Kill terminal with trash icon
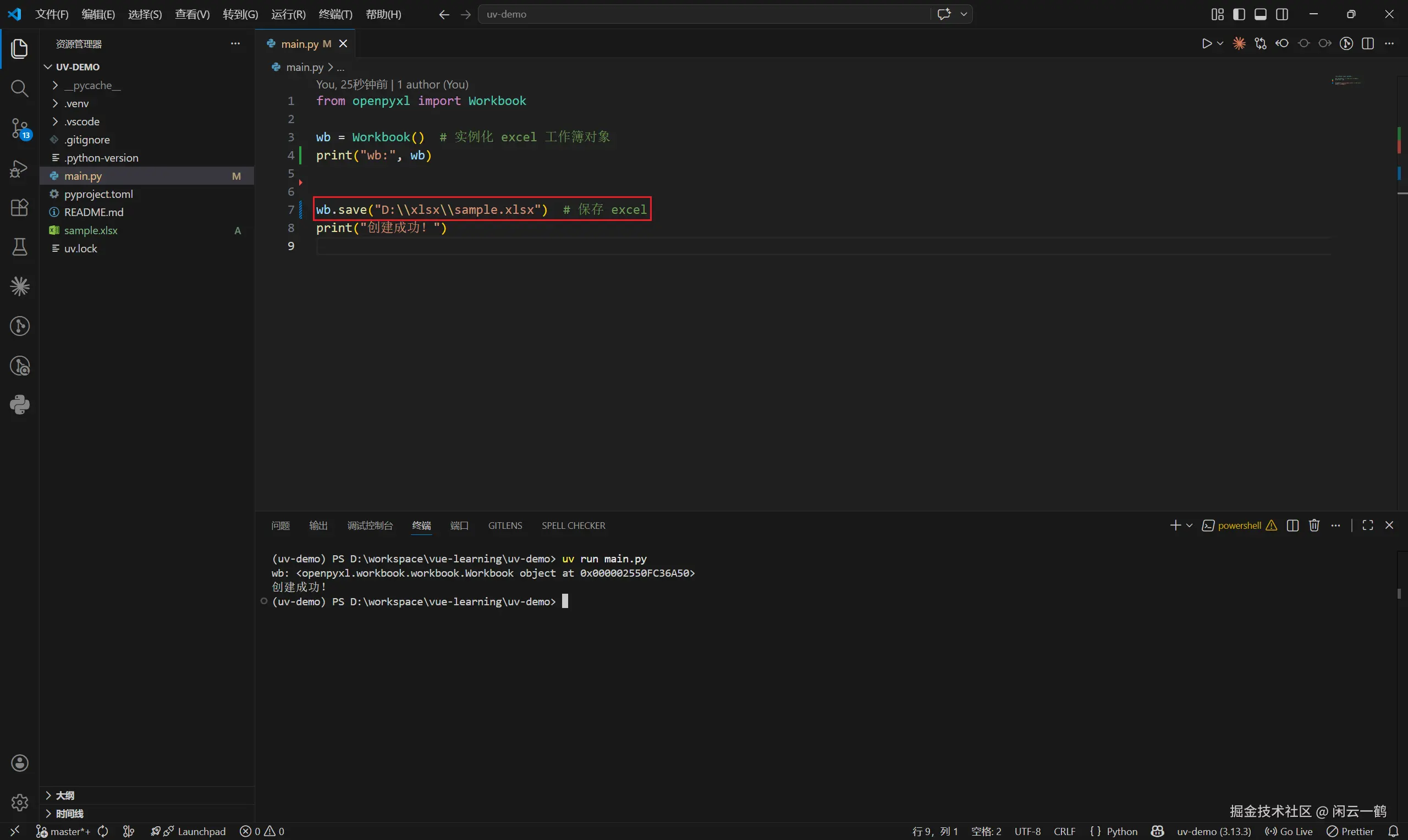The image size is (1408, 840). click(x=1314, y=526)
